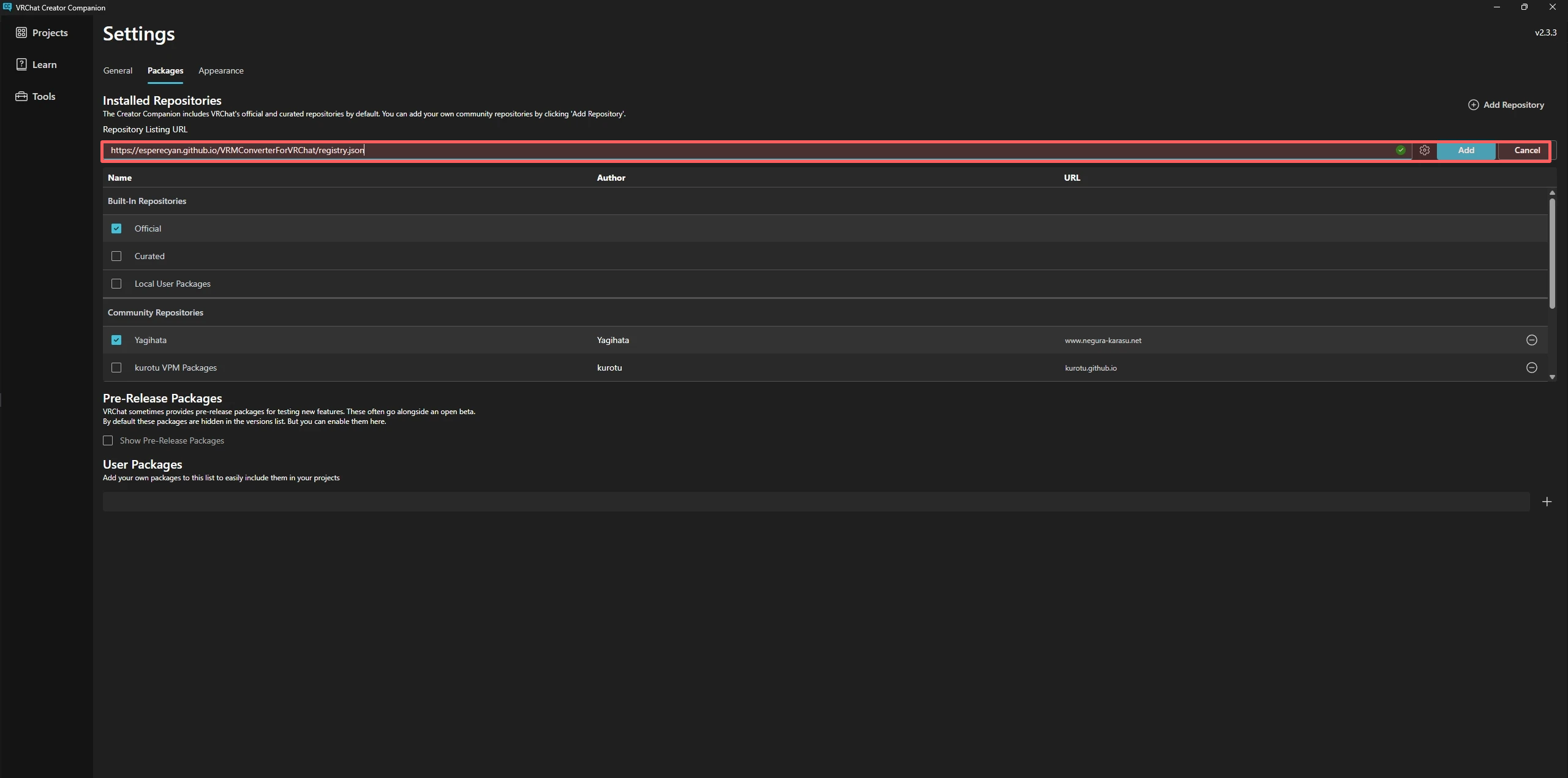Click the Pre-Release Packages heading
Screen dimensions: 1568x778
click(x=162, y=398)
